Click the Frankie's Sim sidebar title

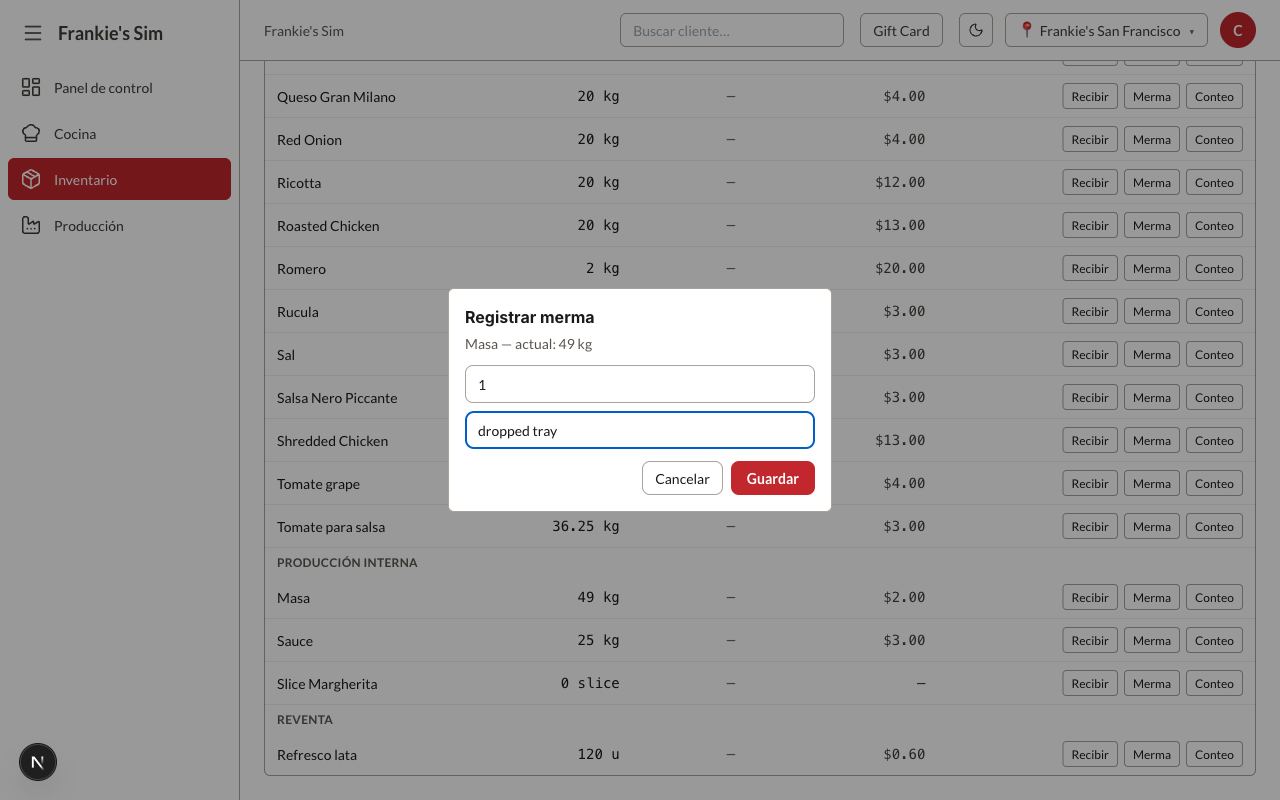pyautogui.click(x=110, y=33)
